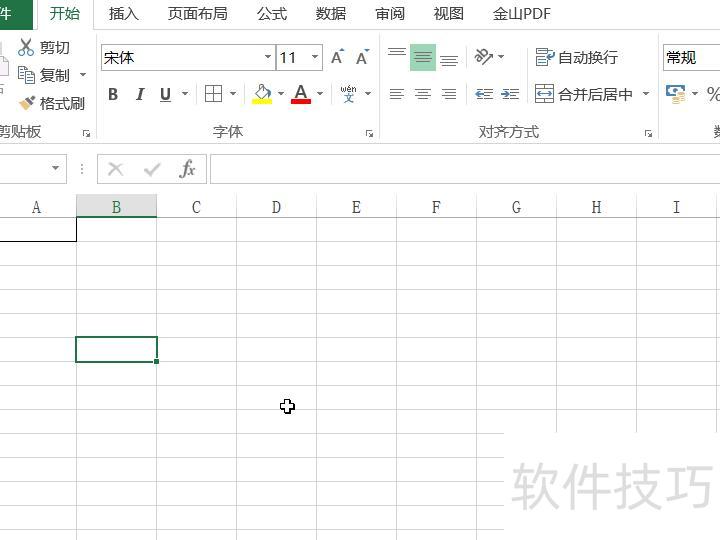Click the Cut scissors icon
The height and width of the screenshot is (540, 720).
[26, 47]
